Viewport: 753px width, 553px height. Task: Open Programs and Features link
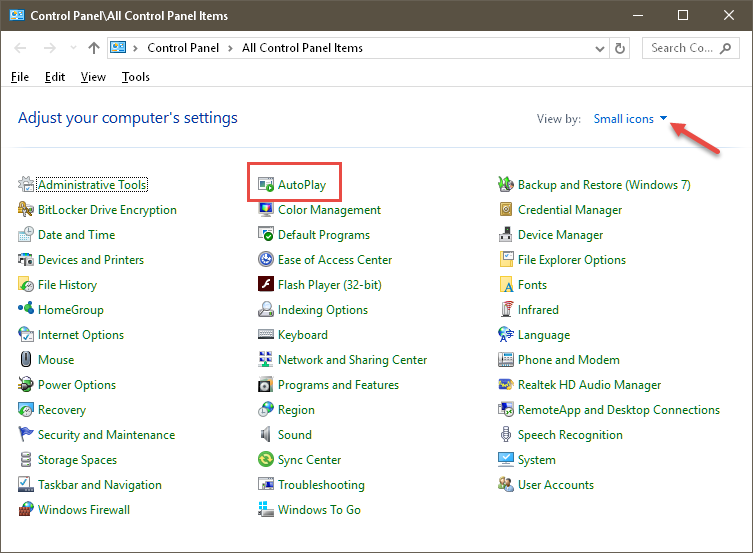coord(338,385)
